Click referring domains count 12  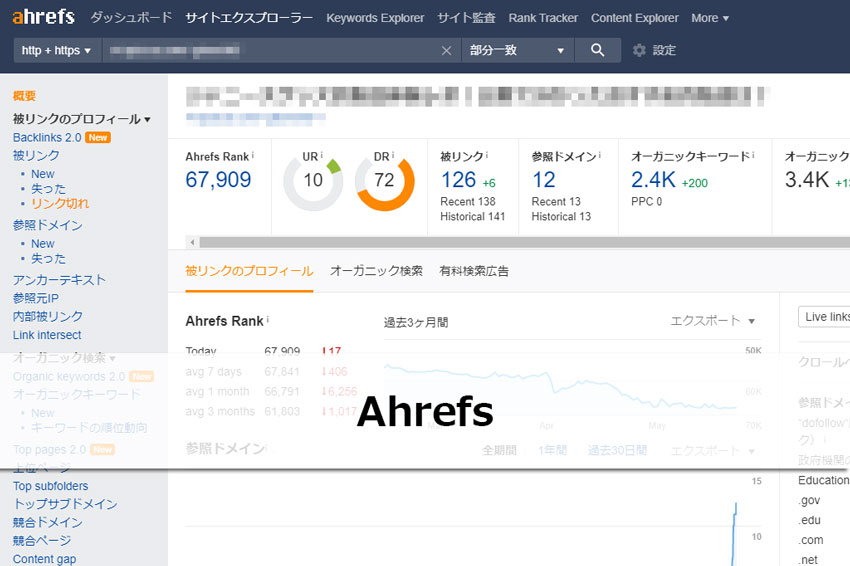click(544, 179)
